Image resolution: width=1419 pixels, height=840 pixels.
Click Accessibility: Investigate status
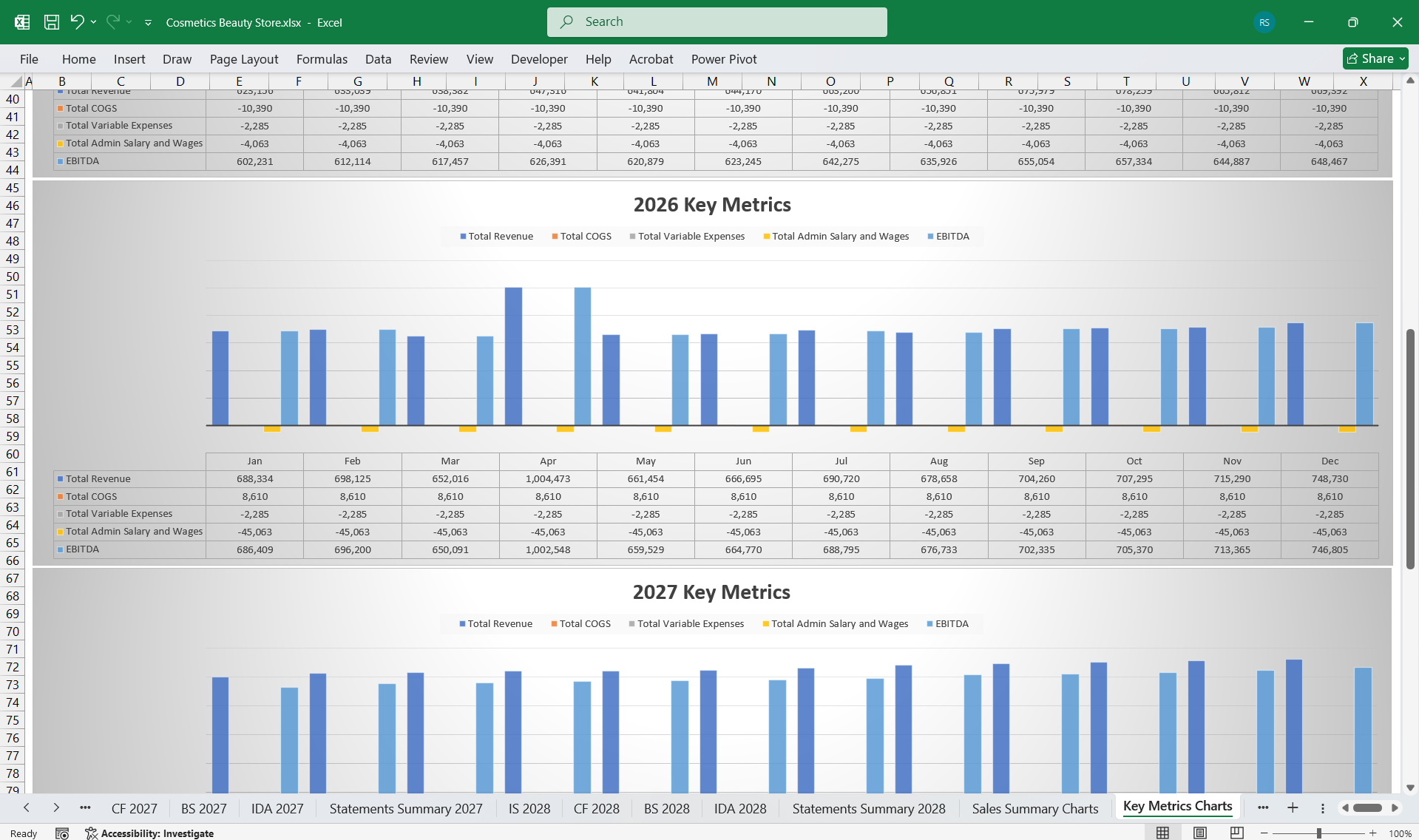coord(149,833)
